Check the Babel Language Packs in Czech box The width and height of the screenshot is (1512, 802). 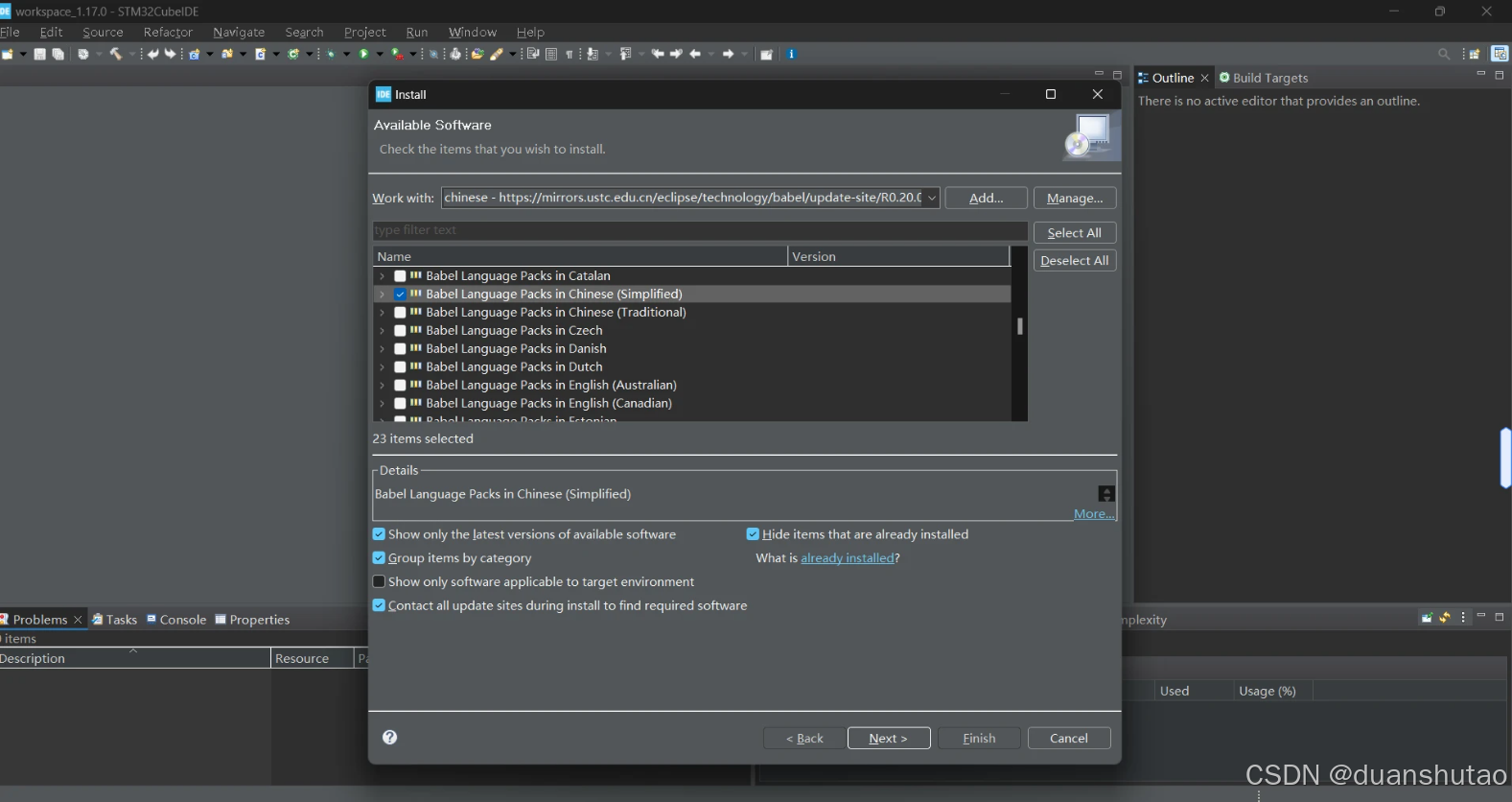(400, 330)
